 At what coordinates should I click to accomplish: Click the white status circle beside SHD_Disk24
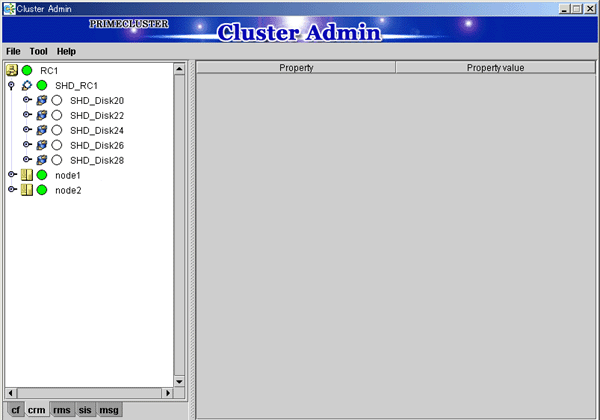(57, 130)
